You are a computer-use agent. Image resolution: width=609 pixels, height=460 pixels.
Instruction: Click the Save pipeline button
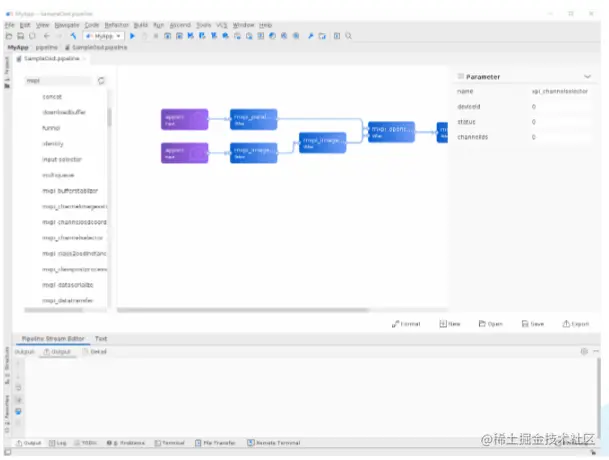pyautogui.click(x=532, y=324)
